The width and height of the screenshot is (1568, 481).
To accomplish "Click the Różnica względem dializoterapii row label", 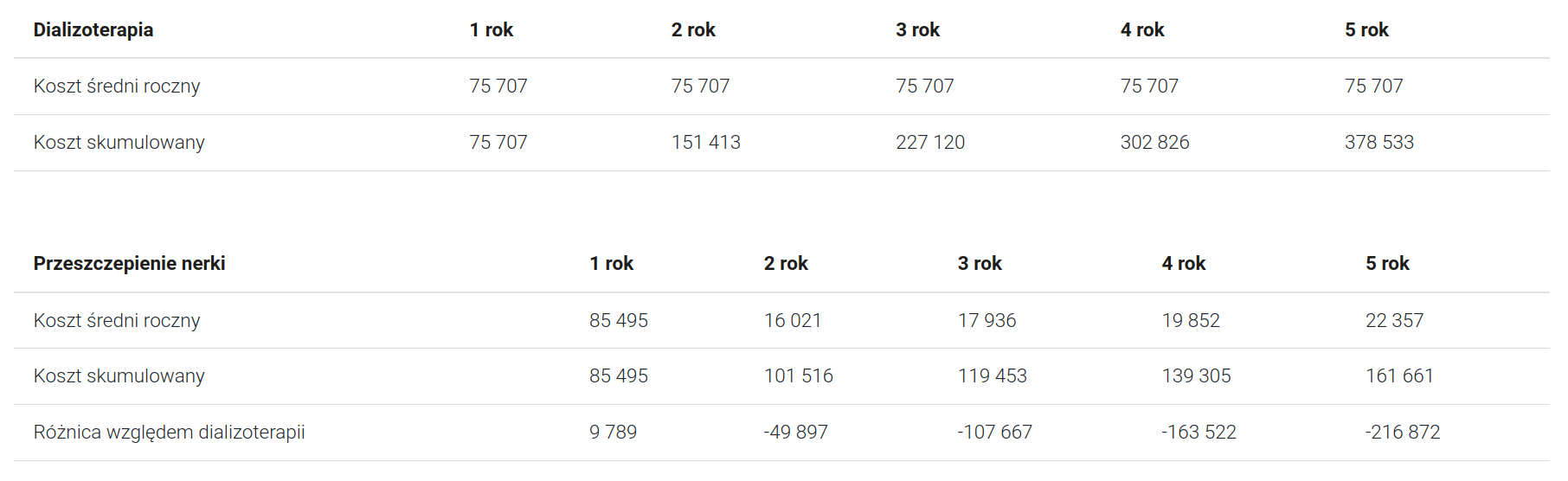I will tap(170, 432).
